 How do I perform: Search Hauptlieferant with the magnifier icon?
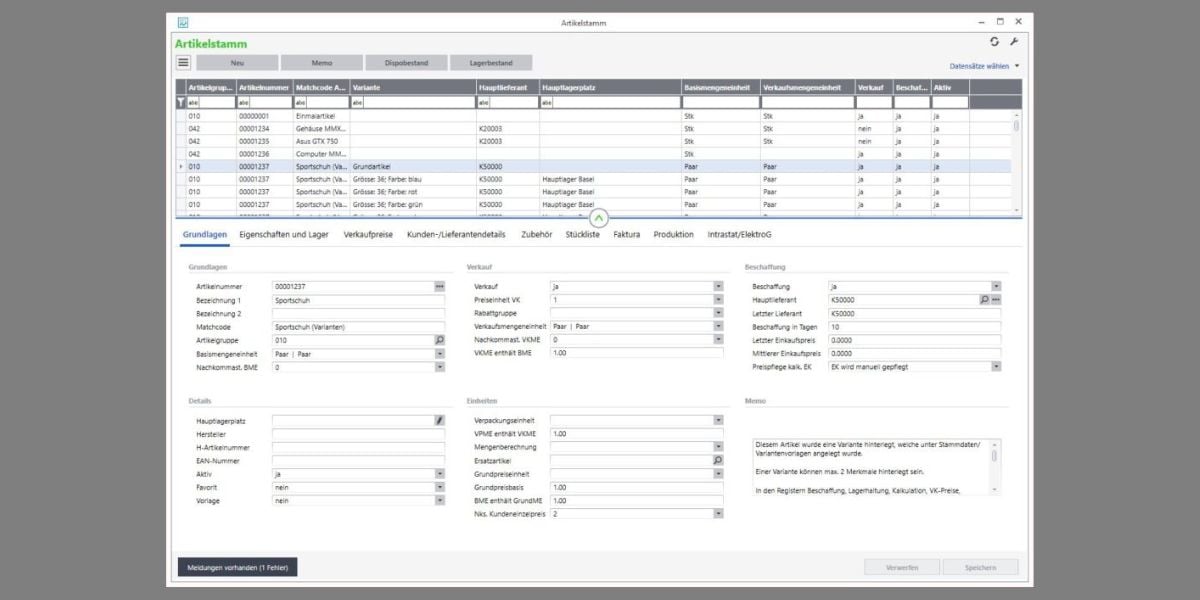pos(984,300)
